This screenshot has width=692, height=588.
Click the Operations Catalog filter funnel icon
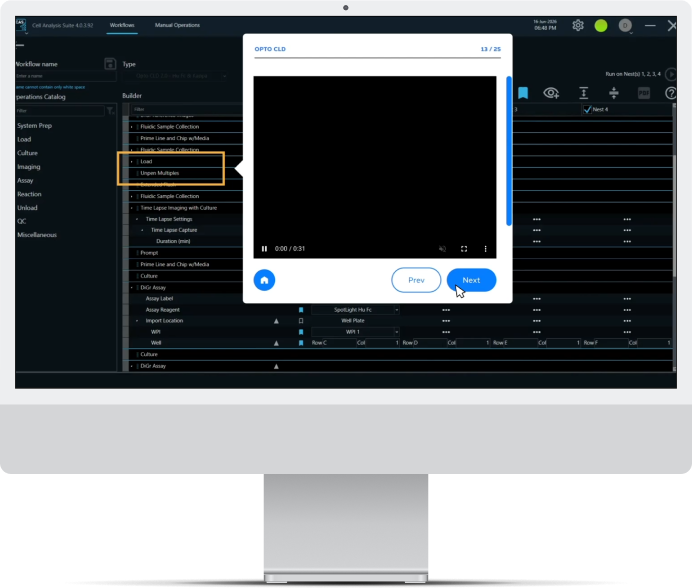pos(110,110)
